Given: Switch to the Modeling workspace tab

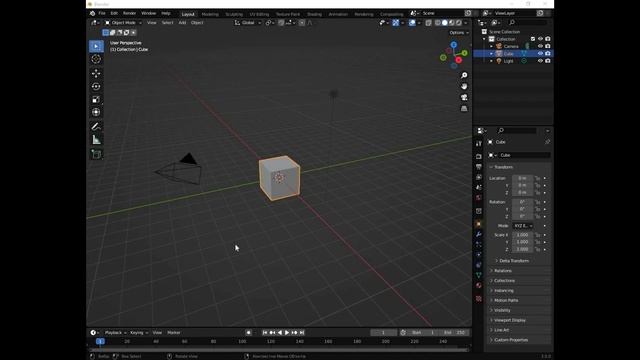Looking at the screenshot, I should pos(210,14).
